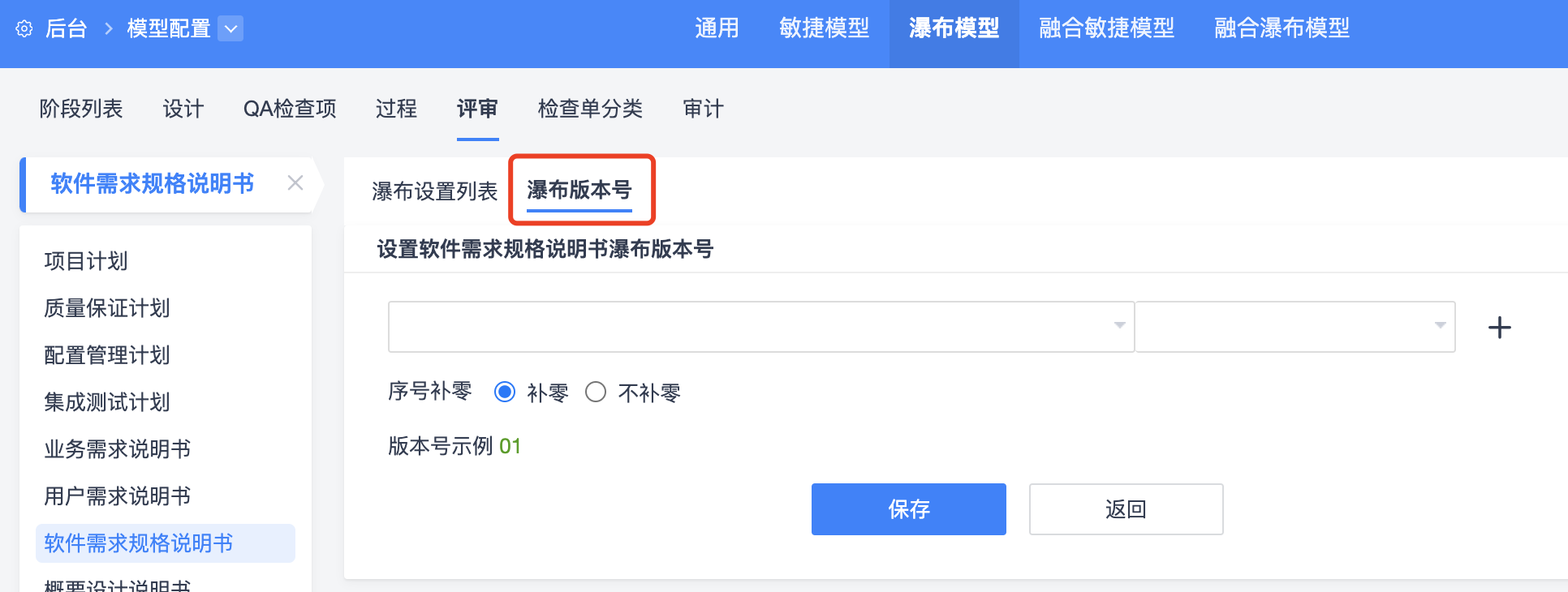1568x592 pixels.
Task: Expand the second smaller dropdown box
Action: 1294,327
